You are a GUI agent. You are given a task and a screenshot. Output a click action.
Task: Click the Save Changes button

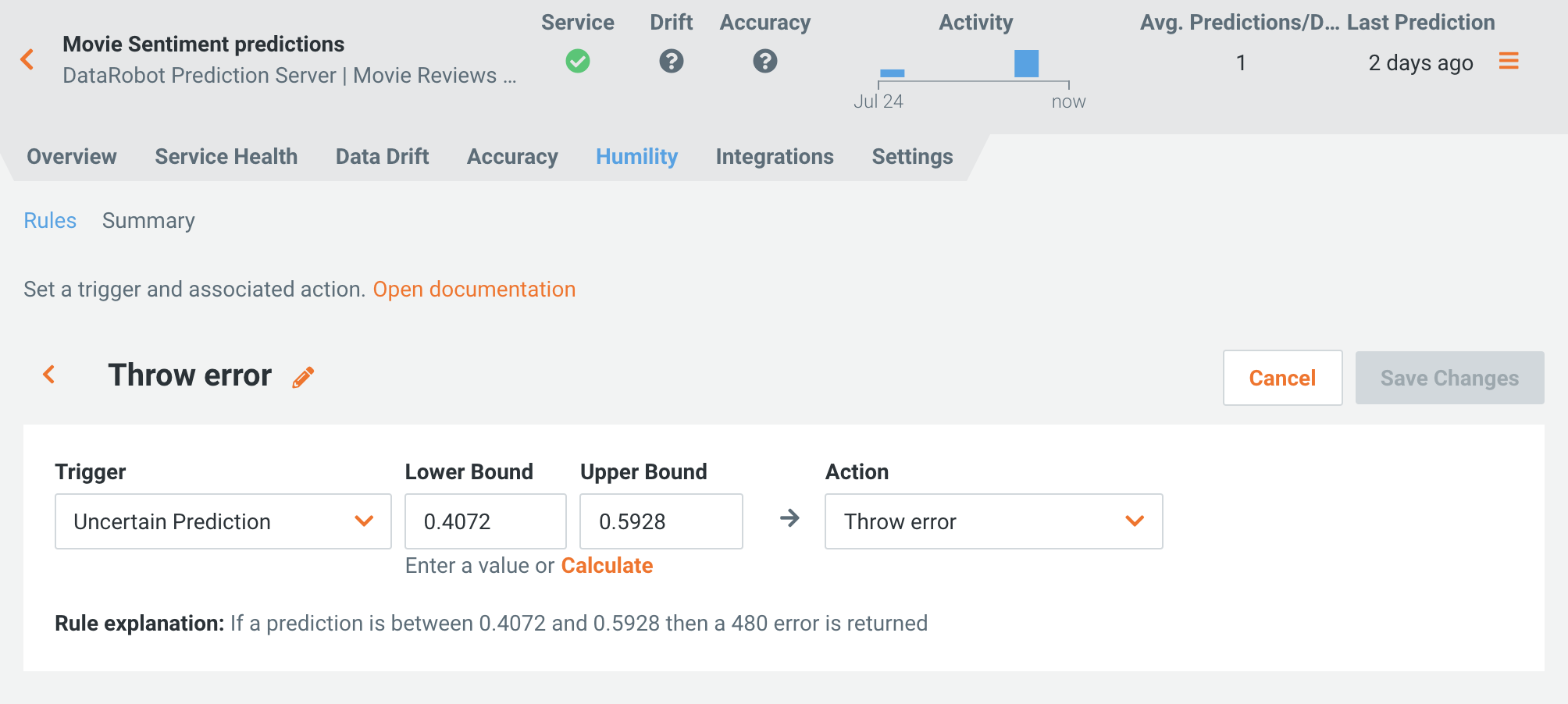pyautogui.click(x=1450, y=378)
